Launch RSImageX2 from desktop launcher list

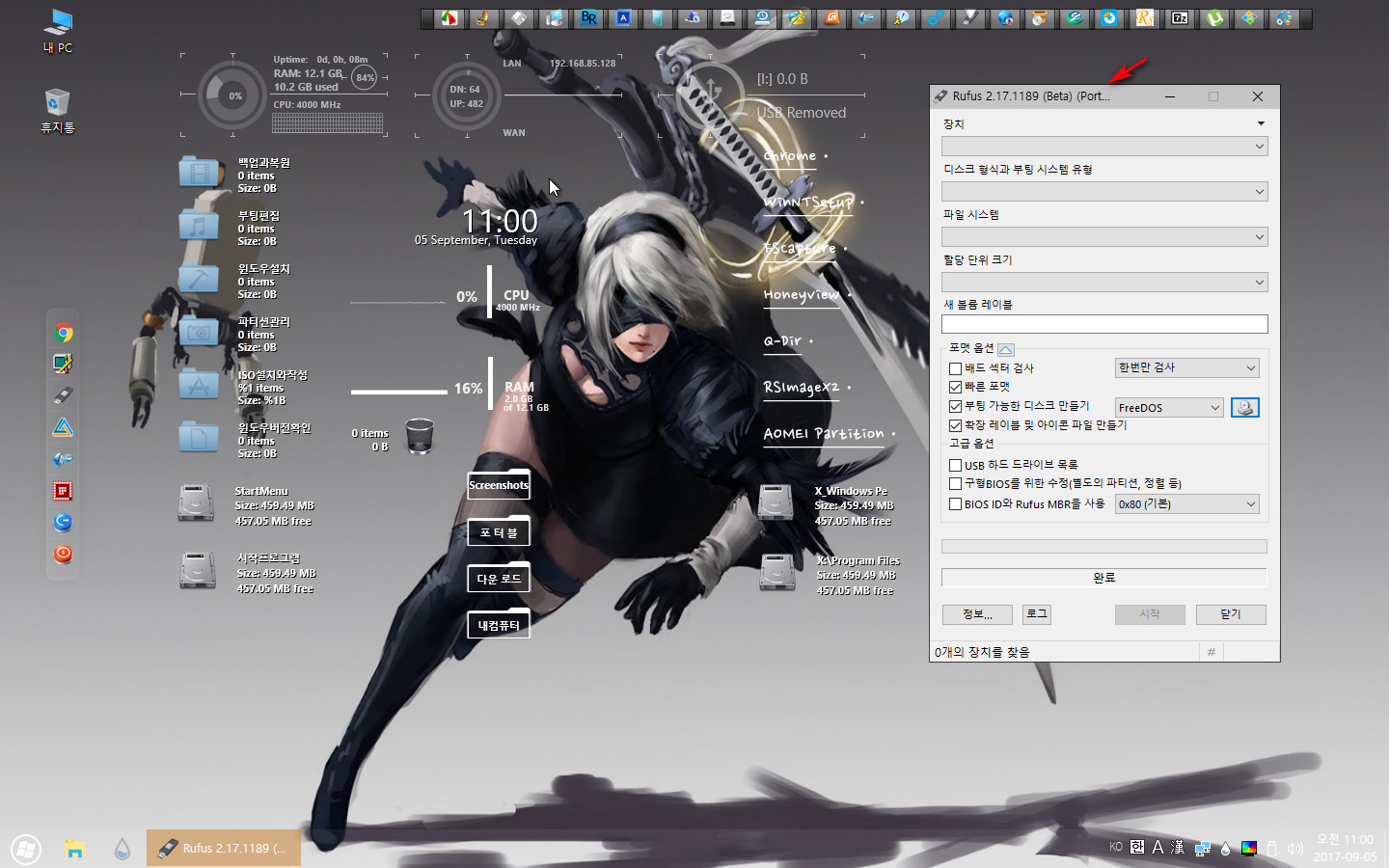pos(802,388)
